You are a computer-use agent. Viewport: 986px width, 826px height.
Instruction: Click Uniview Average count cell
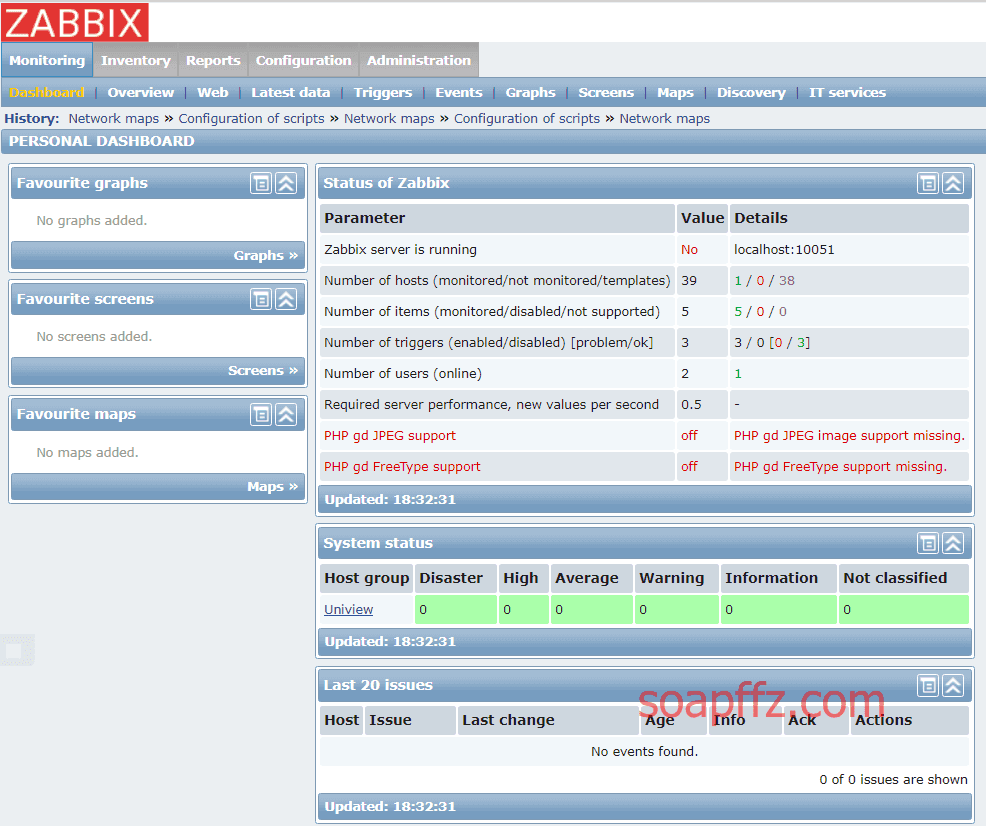592,610
